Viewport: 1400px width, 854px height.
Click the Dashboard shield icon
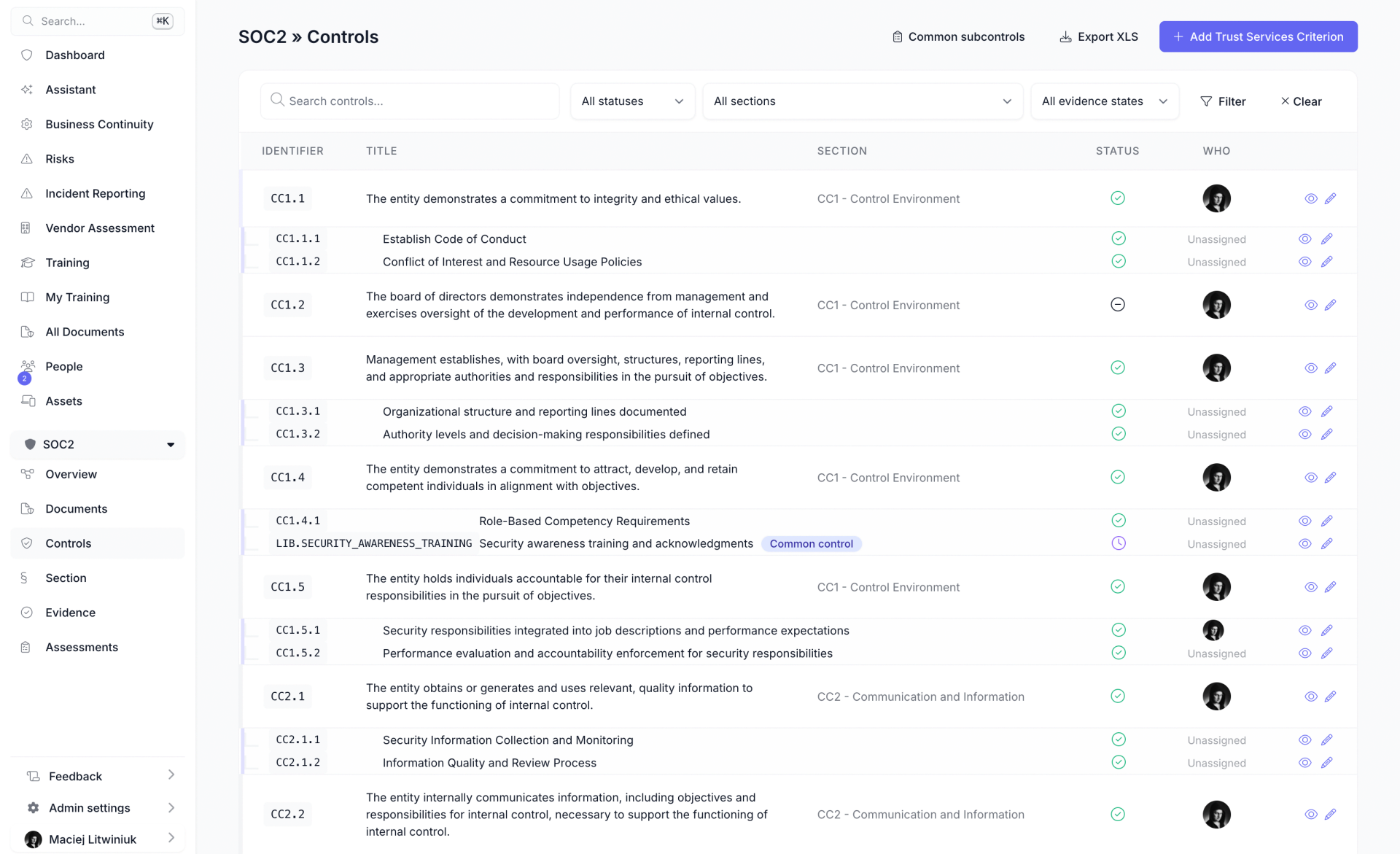click(27, 55)
